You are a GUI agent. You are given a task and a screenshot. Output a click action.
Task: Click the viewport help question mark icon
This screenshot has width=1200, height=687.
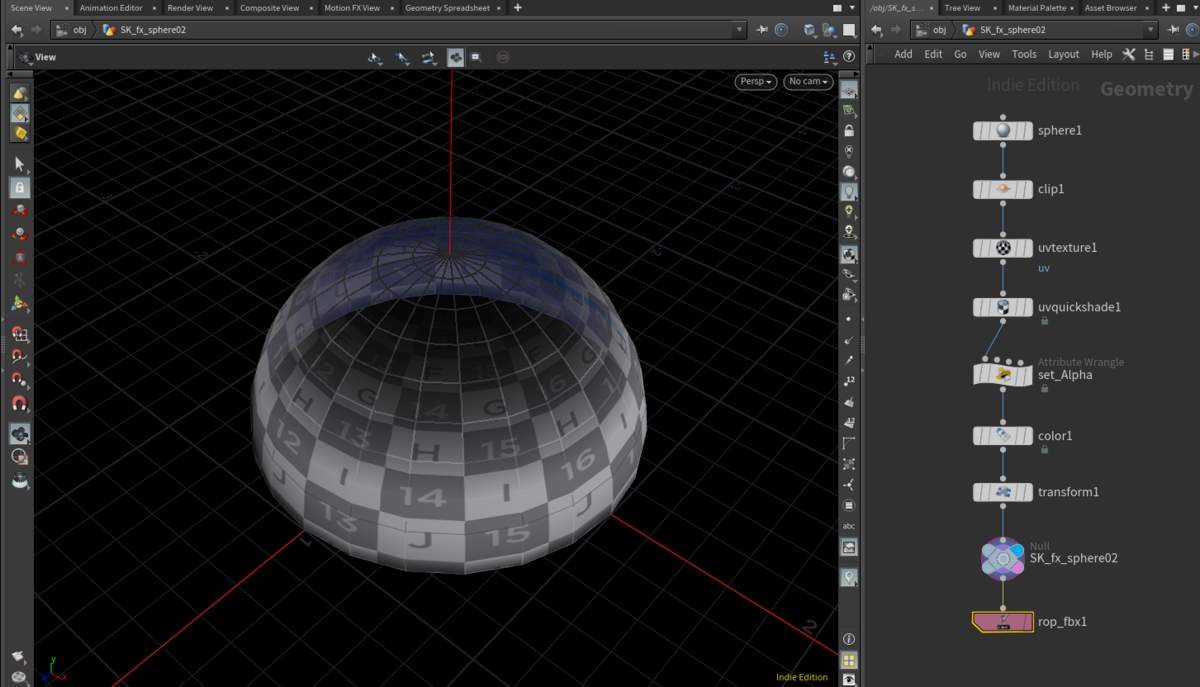point(849,57)
